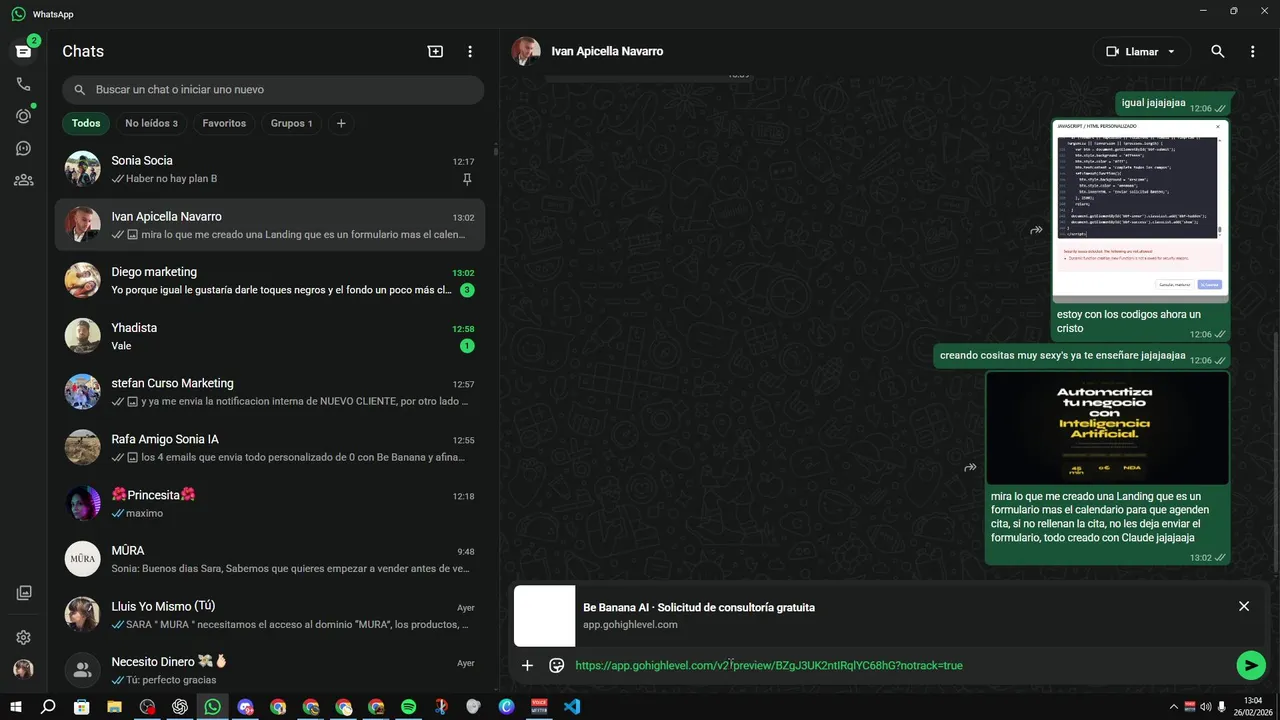This screenshot has height=720, width=1280.
Task: Open the media library icon in sidebar
Action: (x=23, y=593)
